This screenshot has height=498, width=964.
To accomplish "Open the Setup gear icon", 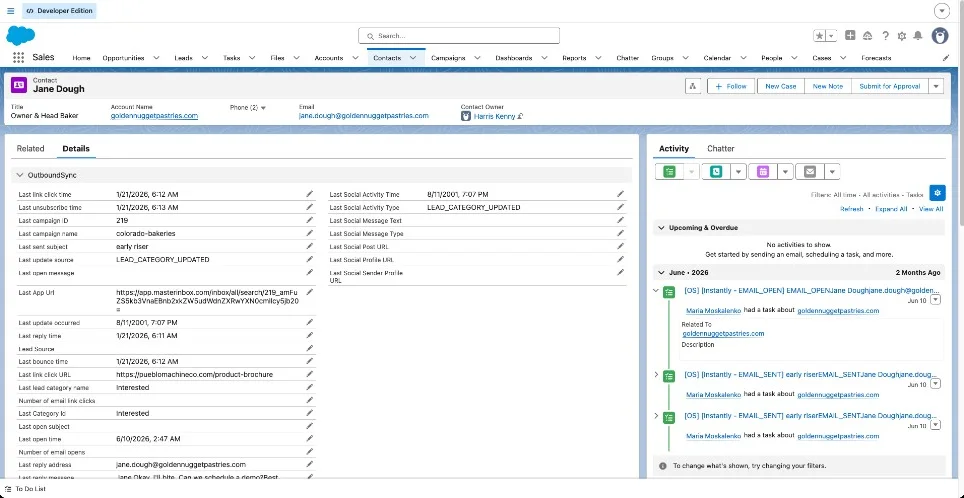I will [901, 36].
